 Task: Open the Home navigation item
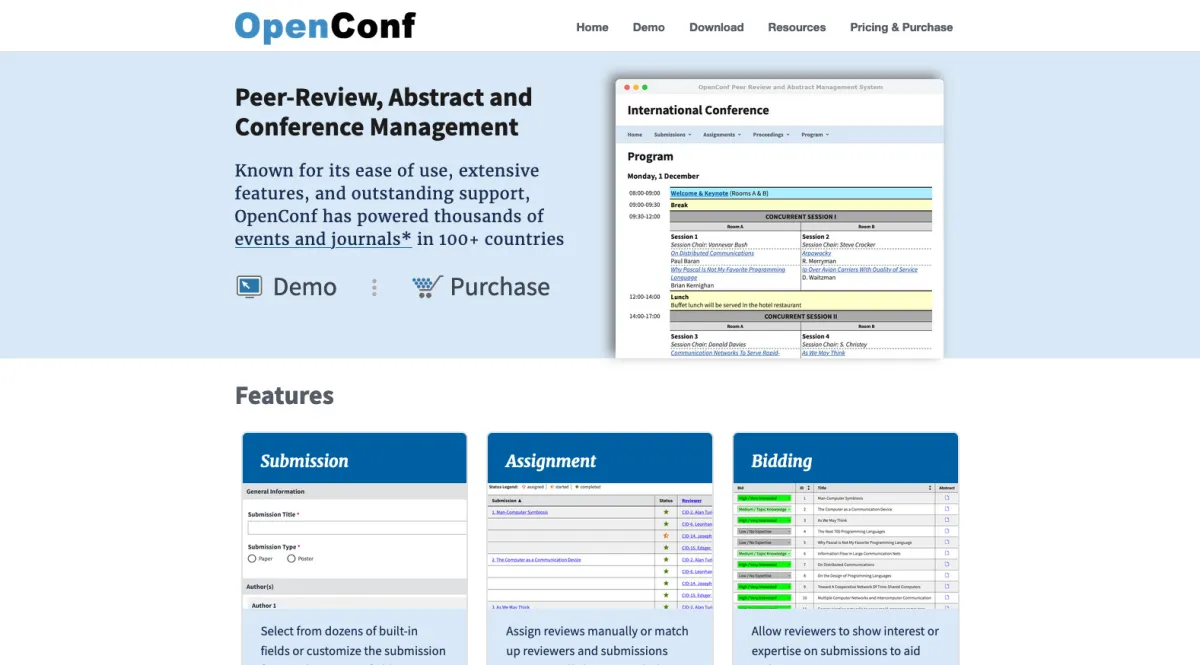point(592,27)
